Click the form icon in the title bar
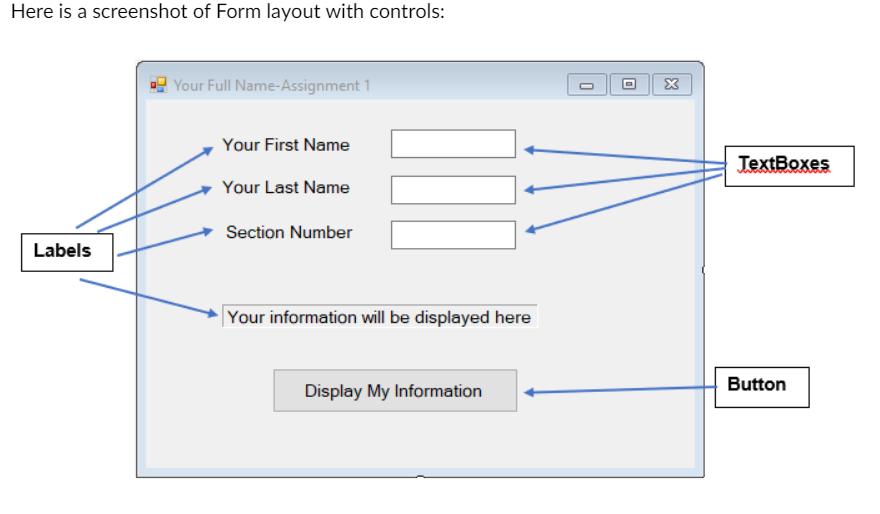The image size is (880, 514). click(158, 85)
